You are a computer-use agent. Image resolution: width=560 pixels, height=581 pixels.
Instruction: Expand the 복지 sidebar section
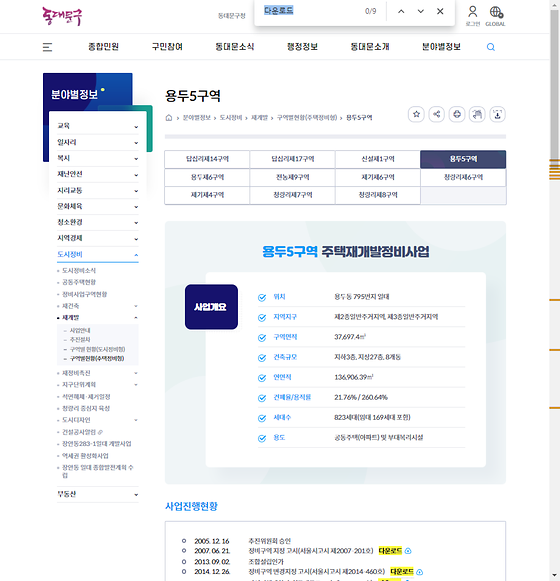98,158
